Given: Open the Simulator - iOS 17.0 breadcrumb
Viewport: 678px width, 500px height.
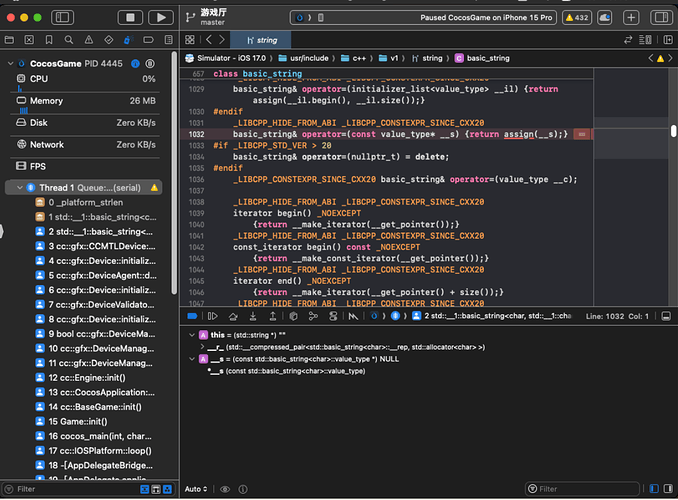Looking at the screenshot, I should click(226, 58).
